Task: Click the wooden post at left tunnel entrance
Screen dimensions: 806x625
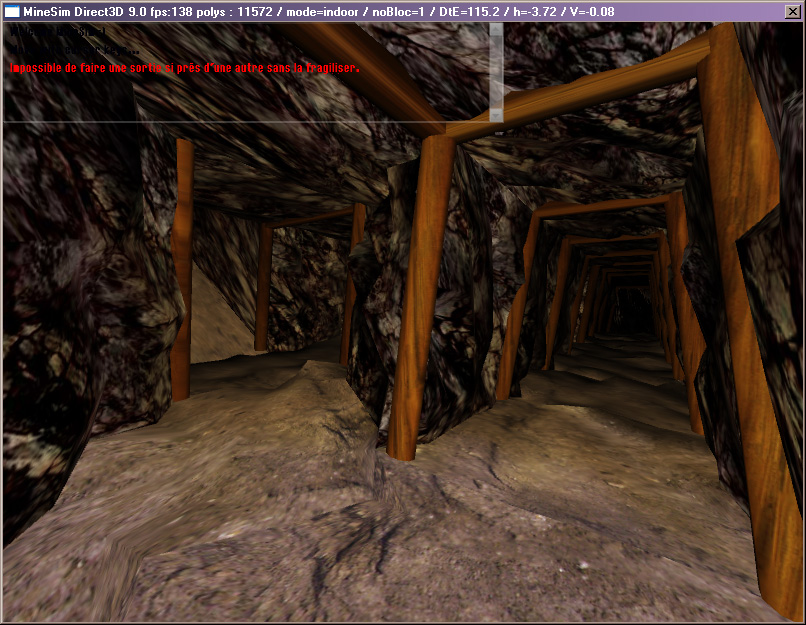Action: point(182,270)
